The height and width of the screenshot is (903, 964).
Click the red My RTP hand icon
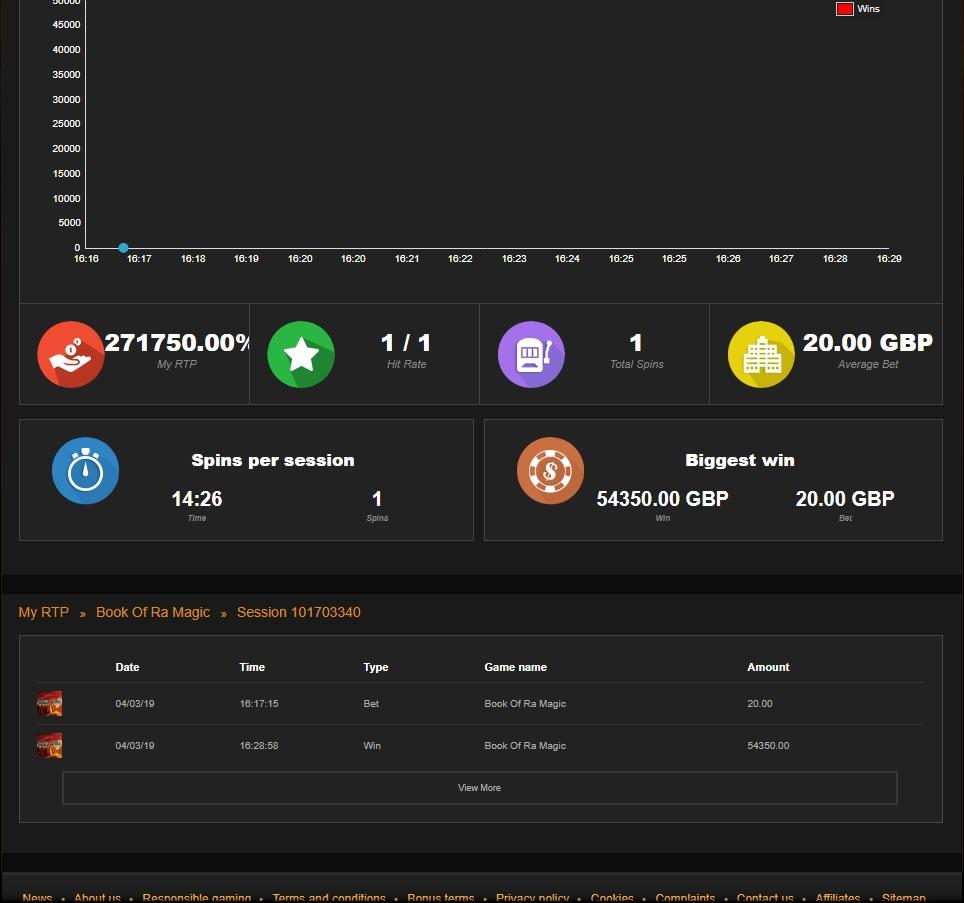coord(70,354)
